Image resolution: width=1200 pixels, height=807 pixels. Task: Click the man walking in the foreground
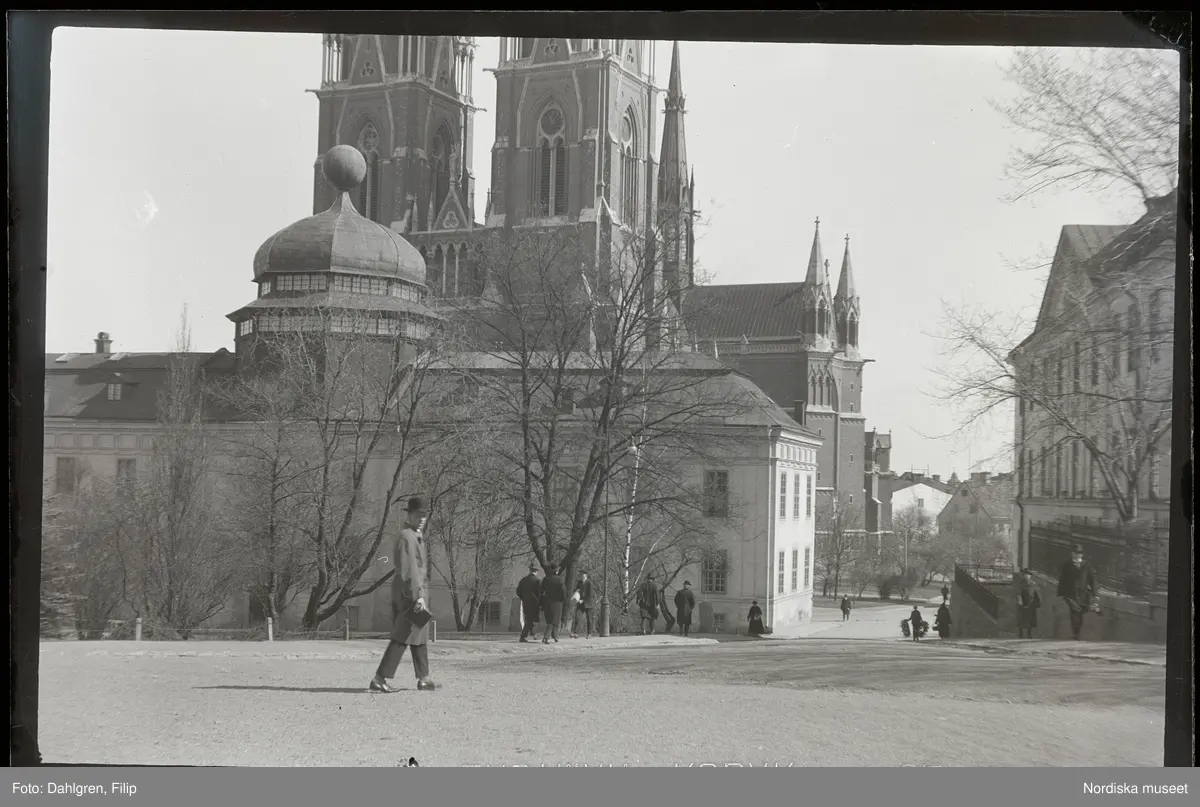click(408, 600)
